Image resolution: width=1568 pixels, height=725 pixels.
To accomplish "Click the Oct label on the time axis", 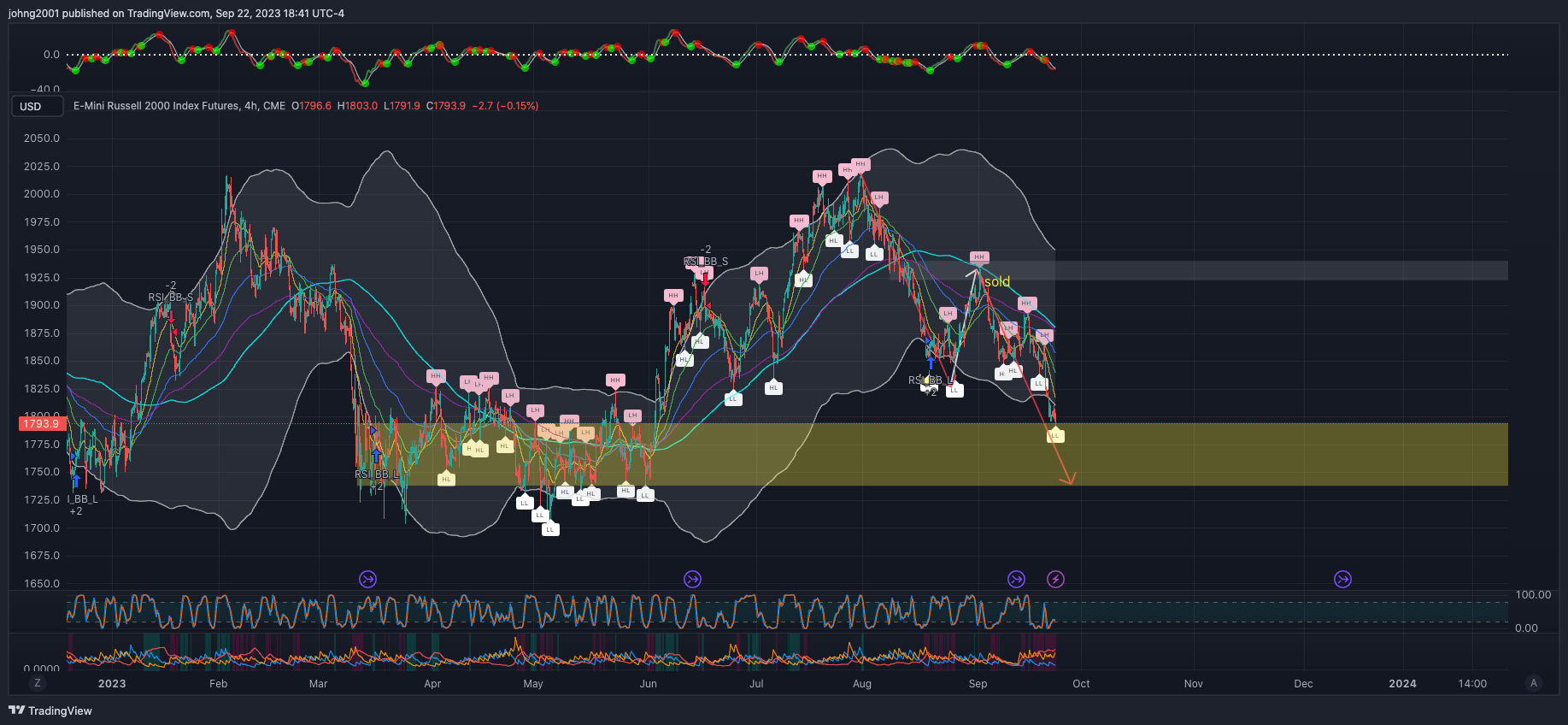I will click(1081, 683).
